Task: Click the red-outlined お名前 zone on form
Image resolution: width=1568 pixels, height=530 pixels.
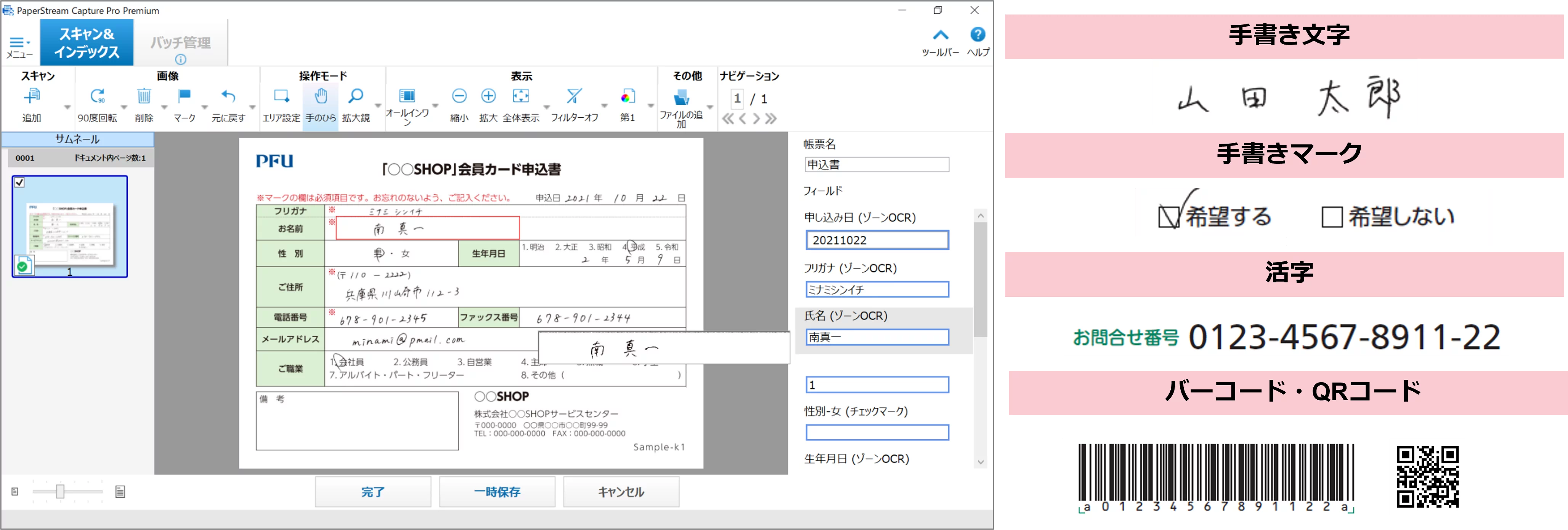Action: click(427, 228)
